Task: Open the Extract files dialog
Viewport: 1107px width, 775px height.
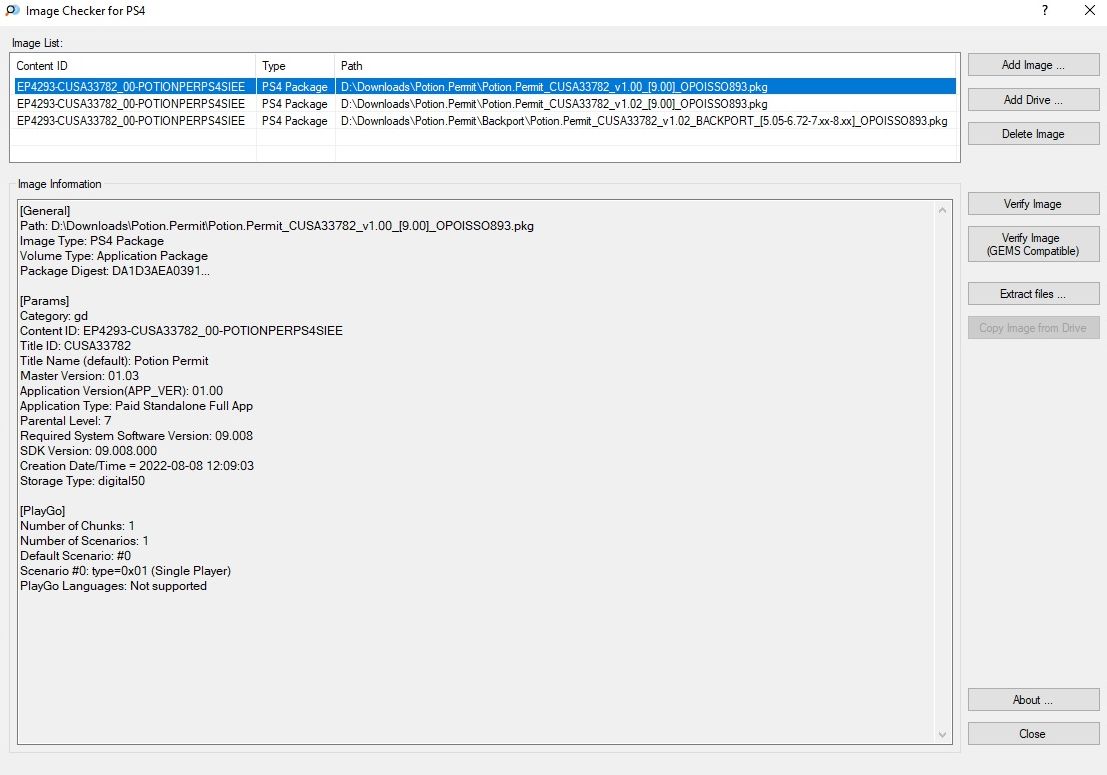Action: (x=1033, y=294)
